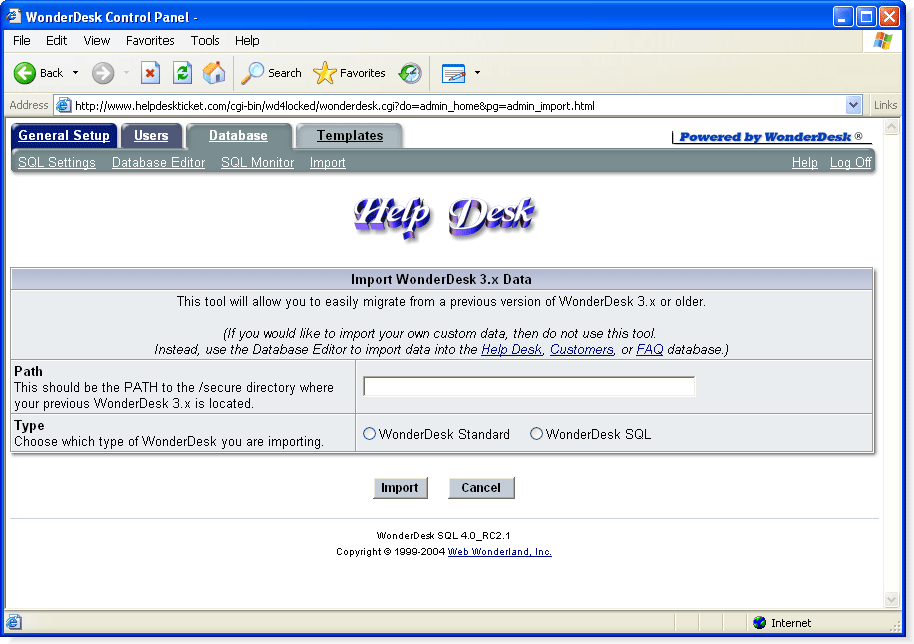Open the Favorites star in the toolbar
914x644 pixels.
(349, 73)
